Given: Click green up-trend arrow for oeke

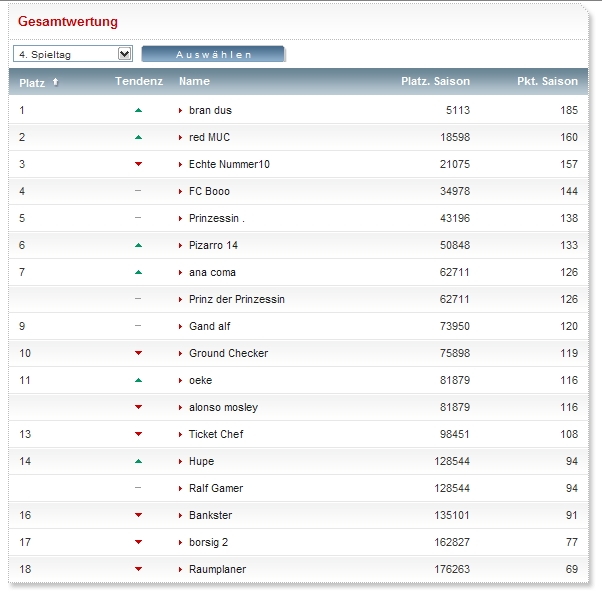Looking at the screenshot, I should [x=139, y=380].
